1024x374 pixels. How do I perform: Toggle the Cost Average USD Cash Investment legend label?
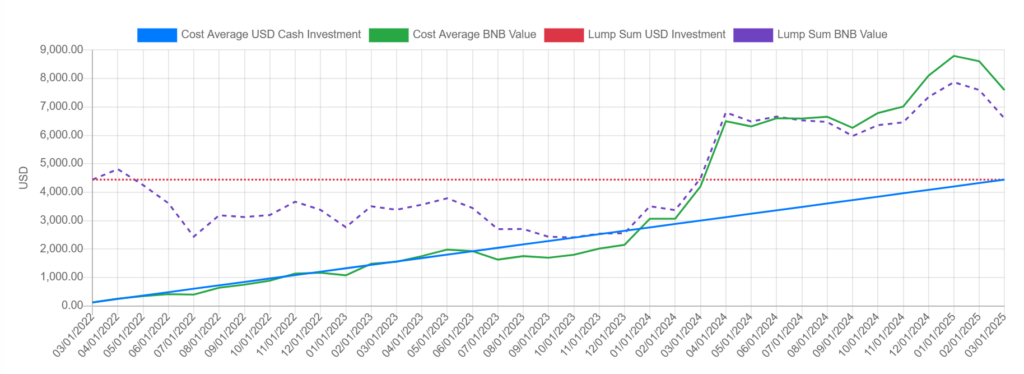(271, 35)
